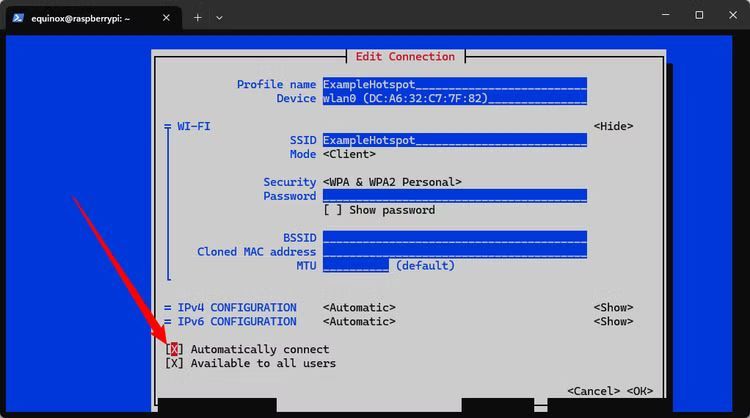Select the equinox@raspberrypi tab
750x418 pixels.
click(x=85, y=17)
